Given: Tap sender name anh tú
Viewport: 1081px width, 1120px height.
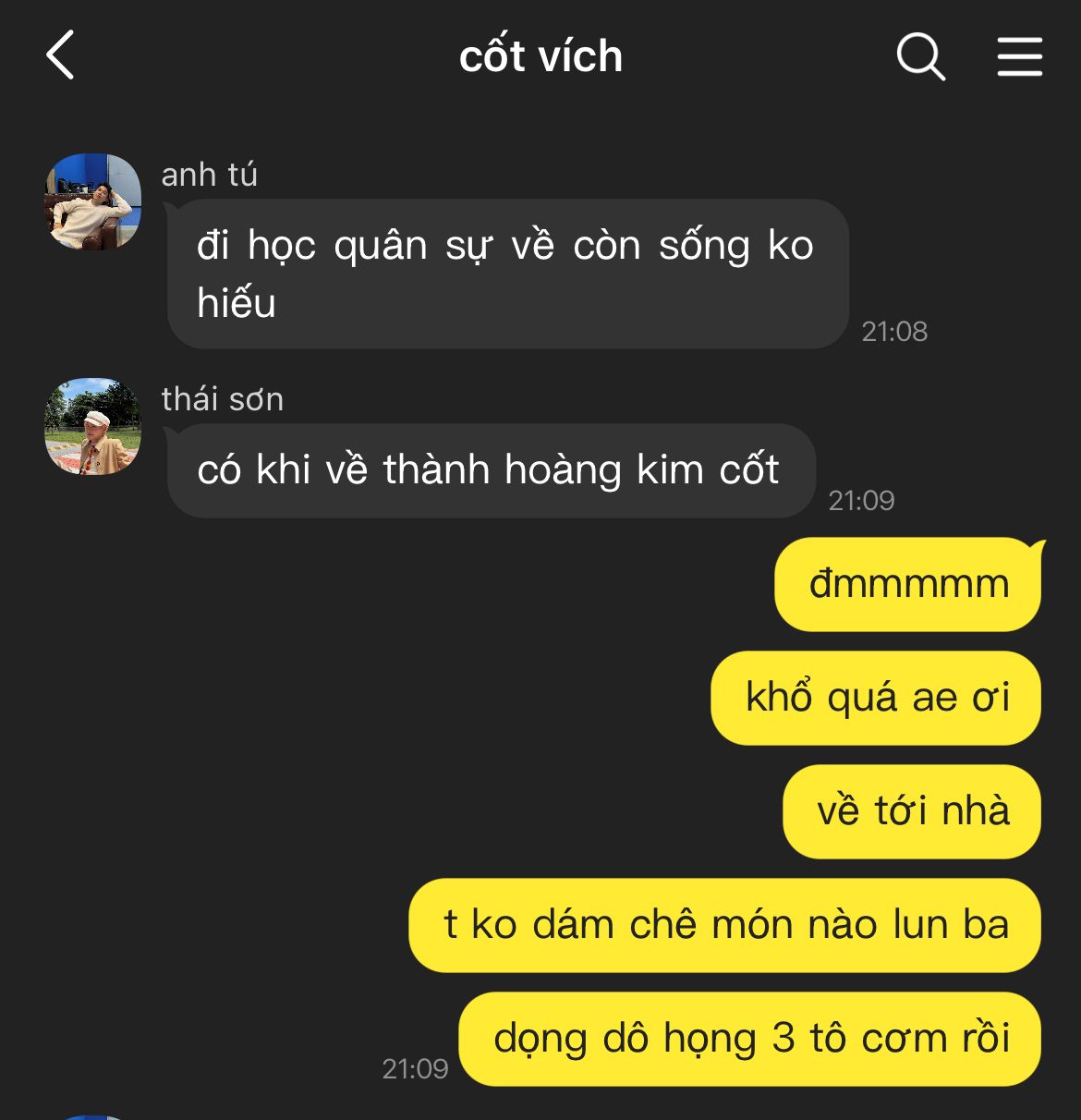Looking at the screenshot, I should [x=210, y=174].
